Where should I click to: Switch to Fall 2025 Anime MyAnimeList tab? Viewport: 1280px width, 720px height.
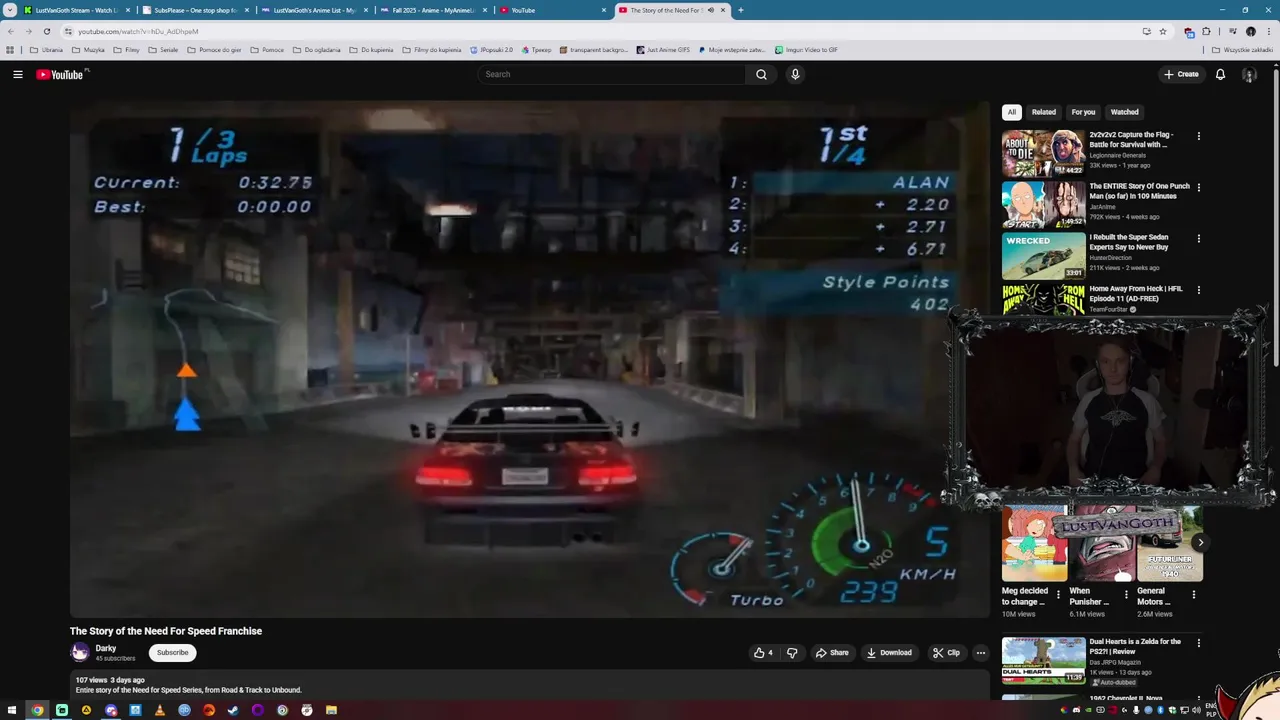(x=433, y=10)
